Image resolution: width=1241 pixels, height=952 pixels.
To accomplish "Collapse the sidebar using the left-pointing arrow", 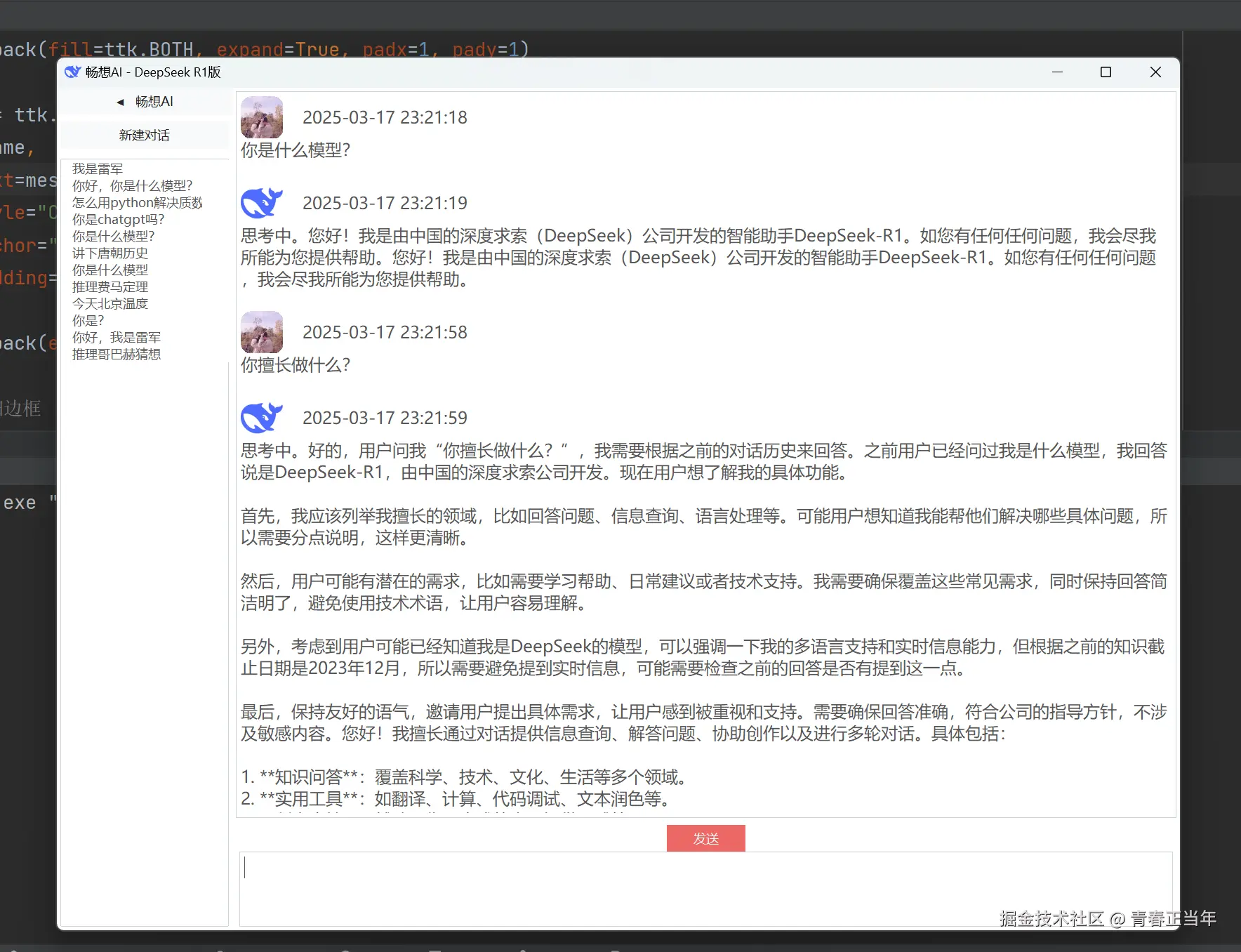I will [119, 101].
